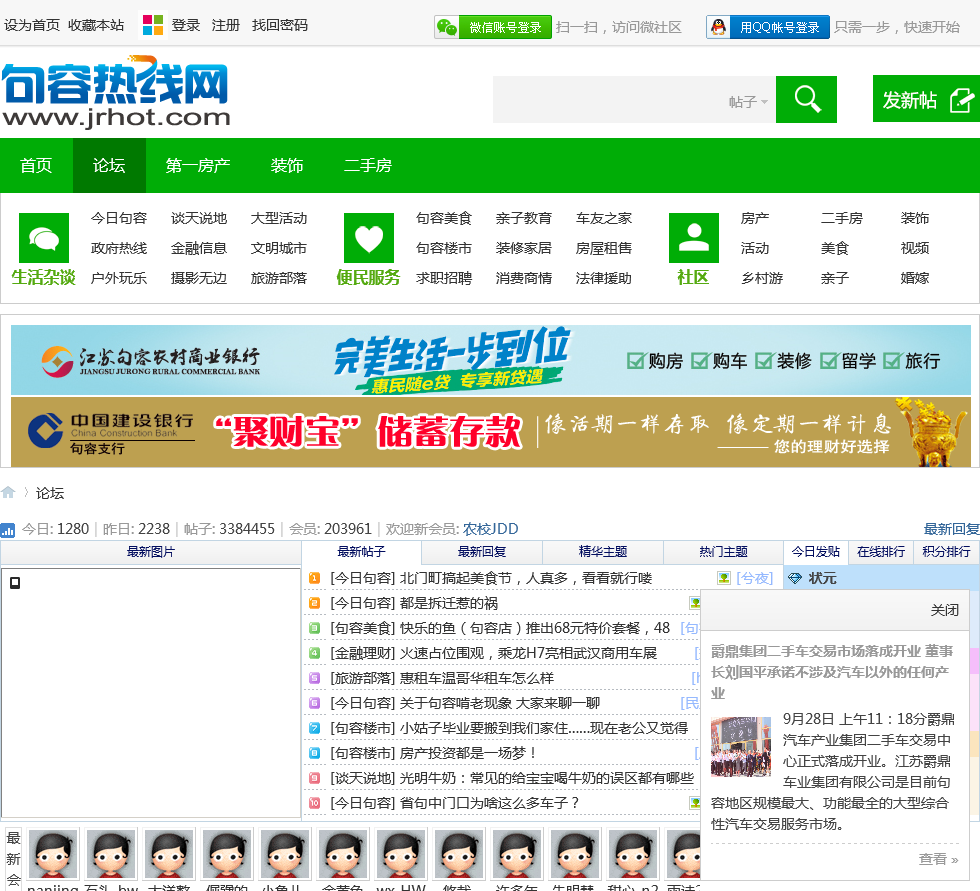This screenshot has height=891, width=980.
Task: Click the green search magnifier button
Action: pos(806,99)
